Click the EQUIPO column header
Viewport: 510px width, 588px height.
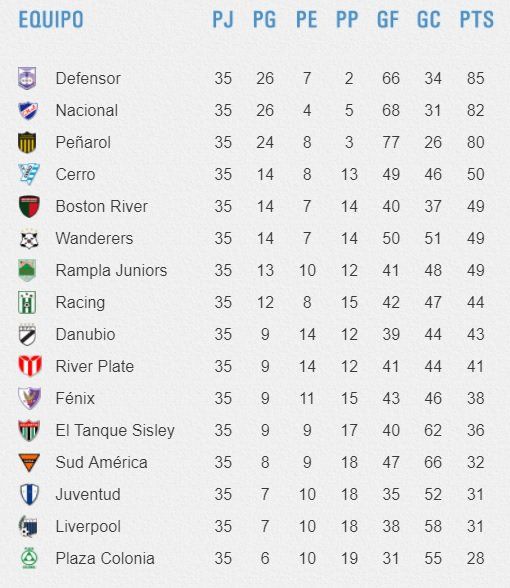tap(51, 20)
